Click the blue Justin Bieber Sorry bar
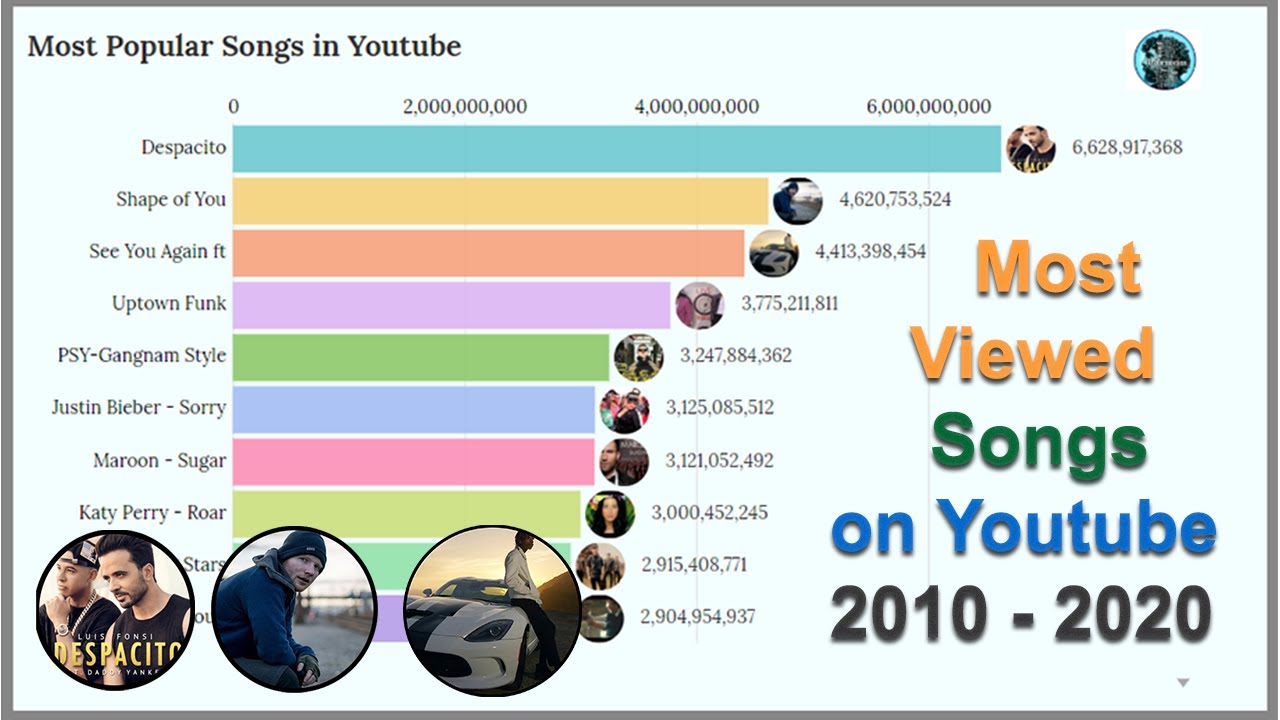The image size is (1280, 720). pyautogui.click(x=414, y=409)
